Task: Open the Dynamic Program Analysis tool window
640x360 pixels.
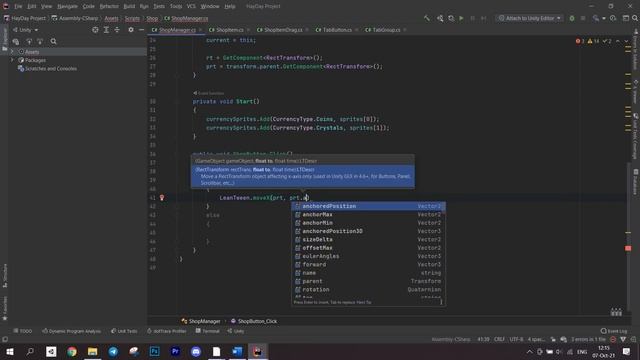Action: coord(71,331)
